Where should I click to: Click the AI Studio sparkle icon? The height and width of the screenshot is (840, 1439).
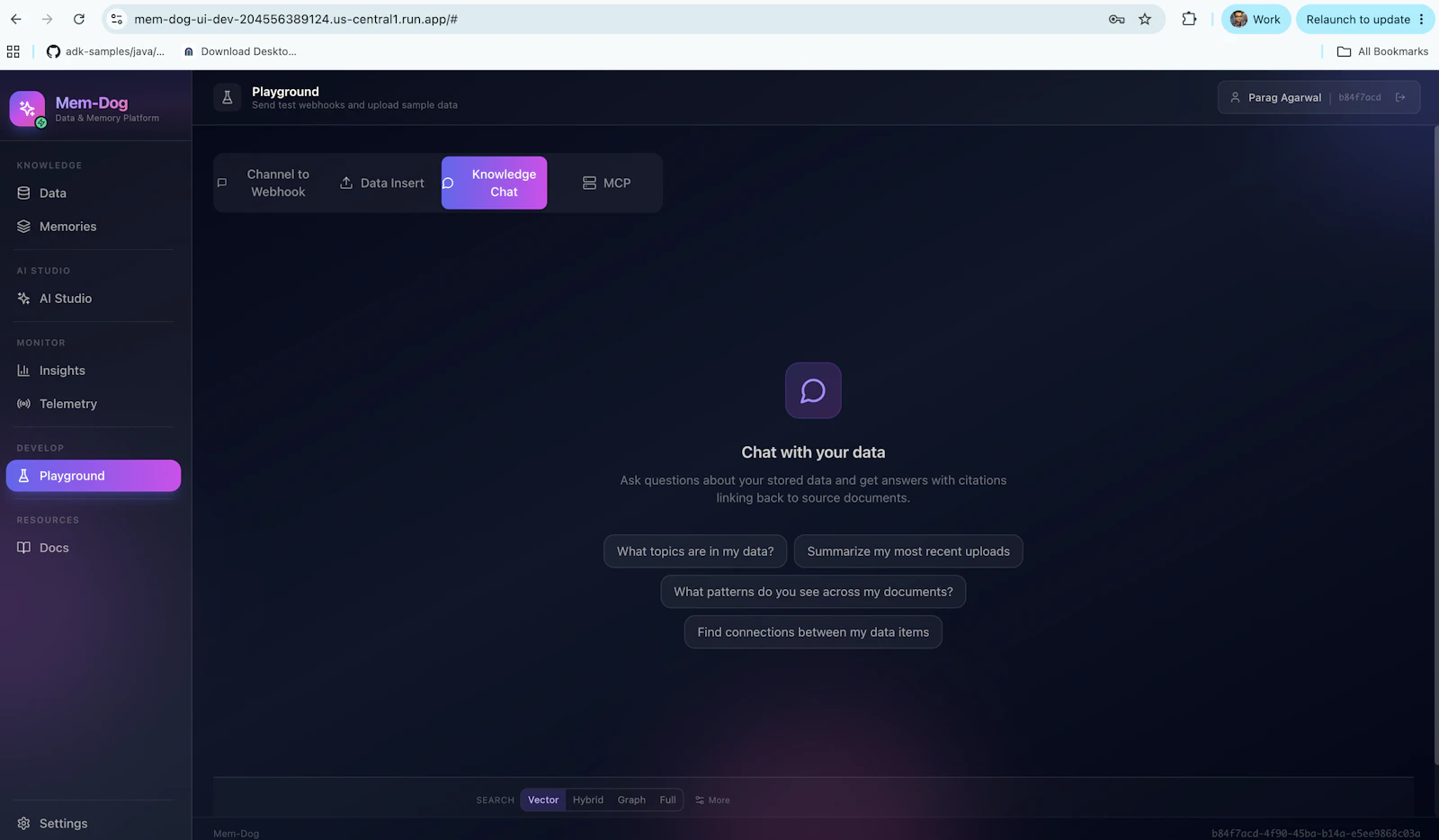click(23, 299)
